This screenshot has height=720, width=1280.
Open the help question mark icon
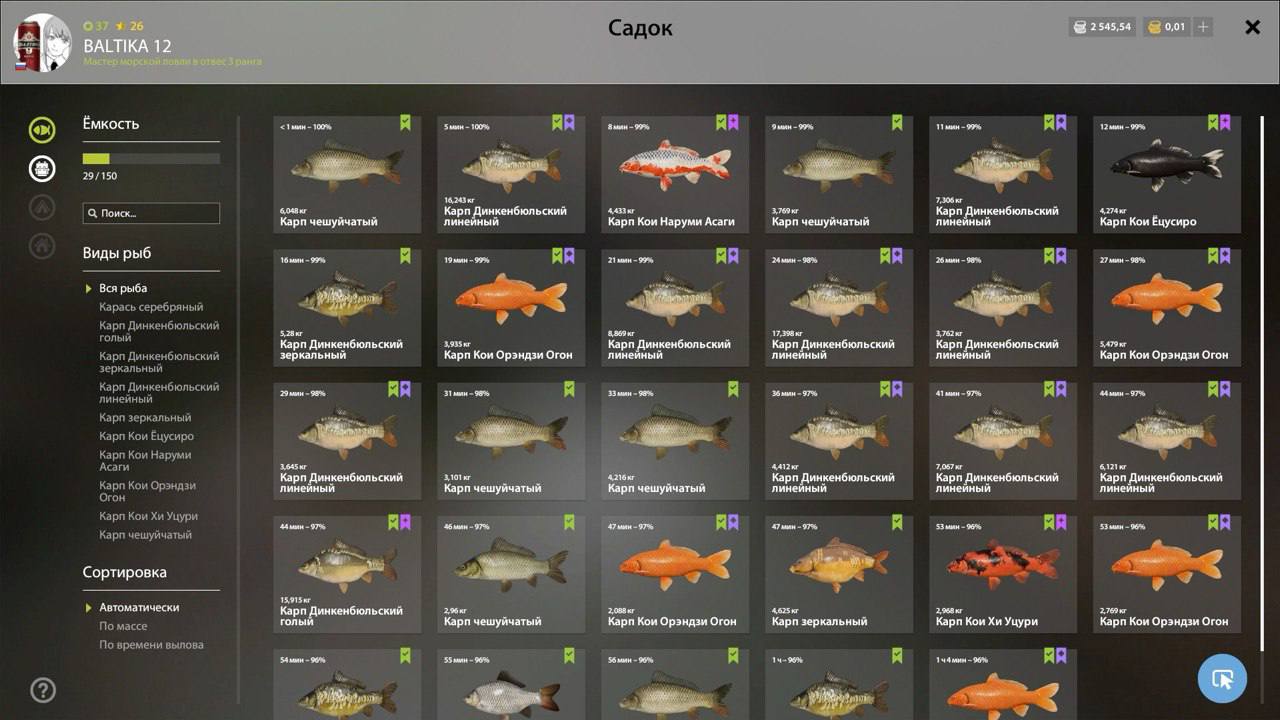coord(43,689)
